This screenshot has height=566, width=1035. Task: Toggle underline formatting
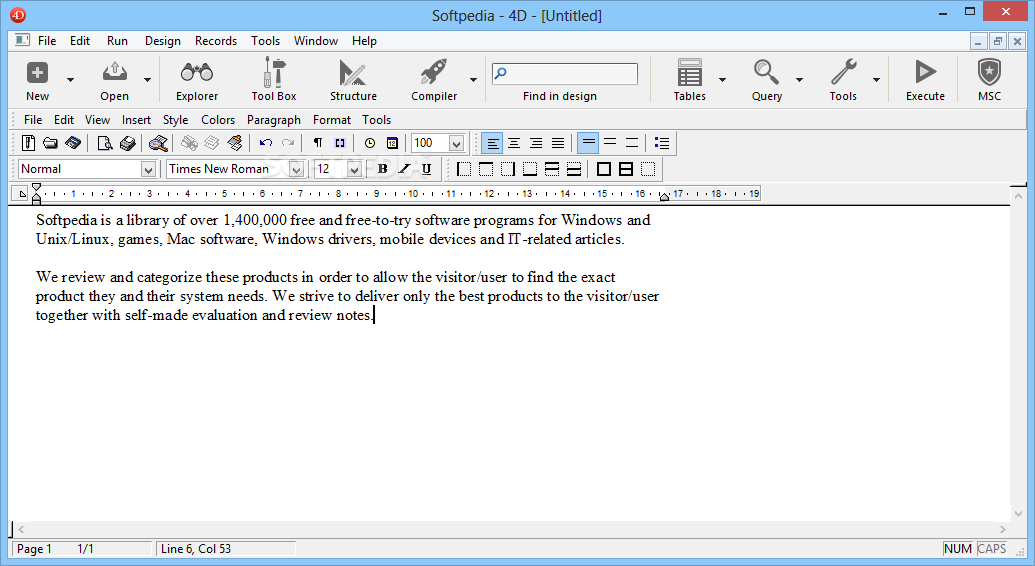426,169
